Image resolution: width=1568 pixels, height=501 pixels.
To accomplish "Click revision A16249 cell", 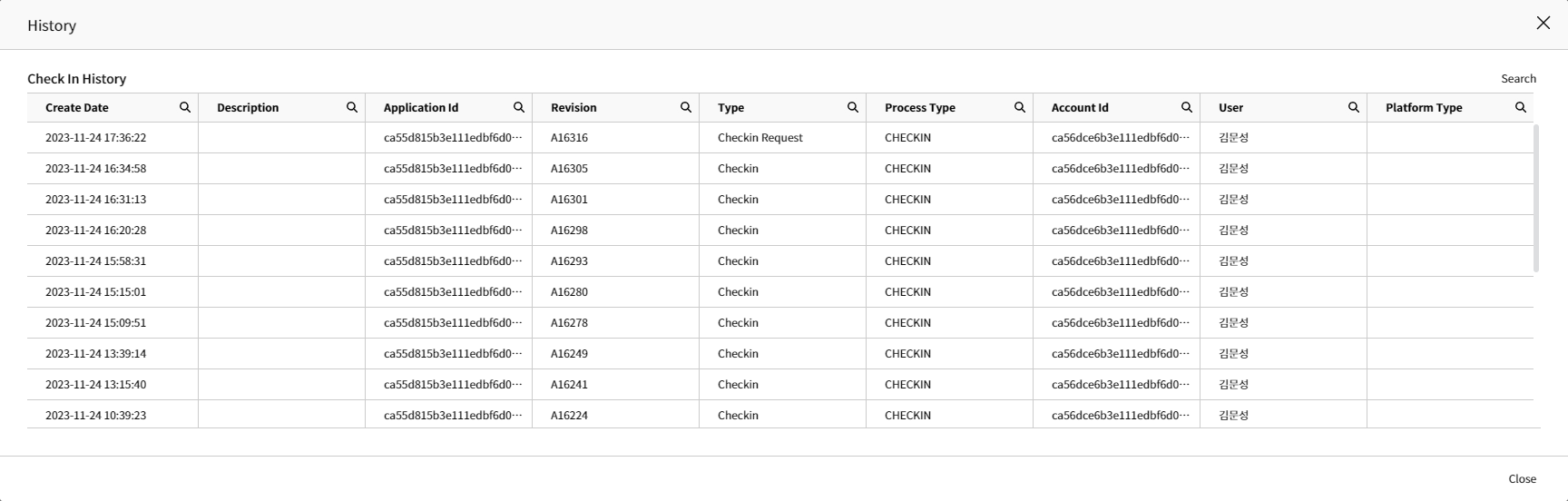I will click(615, 354).
